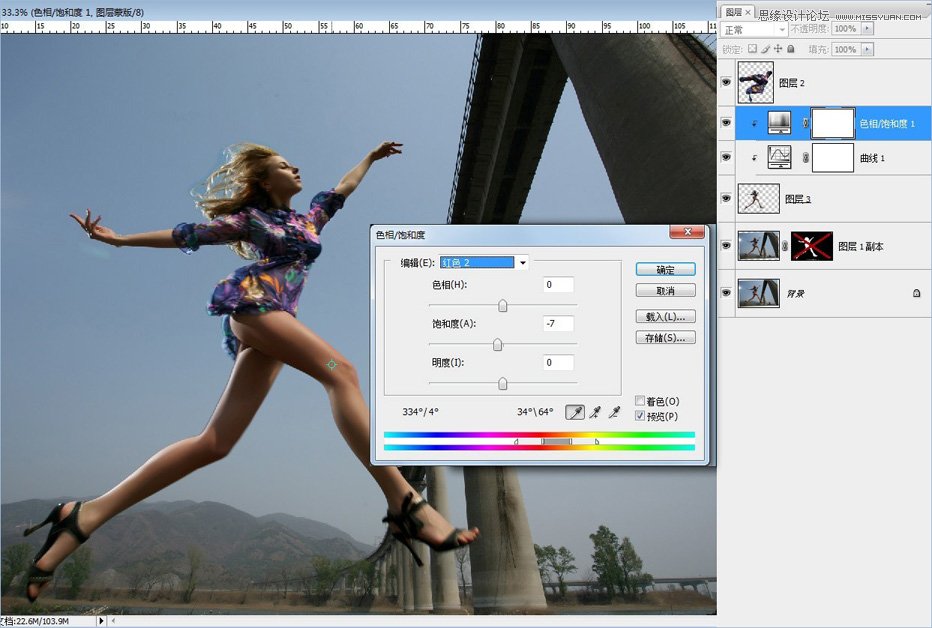Image resolution: width=932 pixels, height=628 pixels.
Task: Open the blend mode 正常 dropdown
Action: point(754,29)
